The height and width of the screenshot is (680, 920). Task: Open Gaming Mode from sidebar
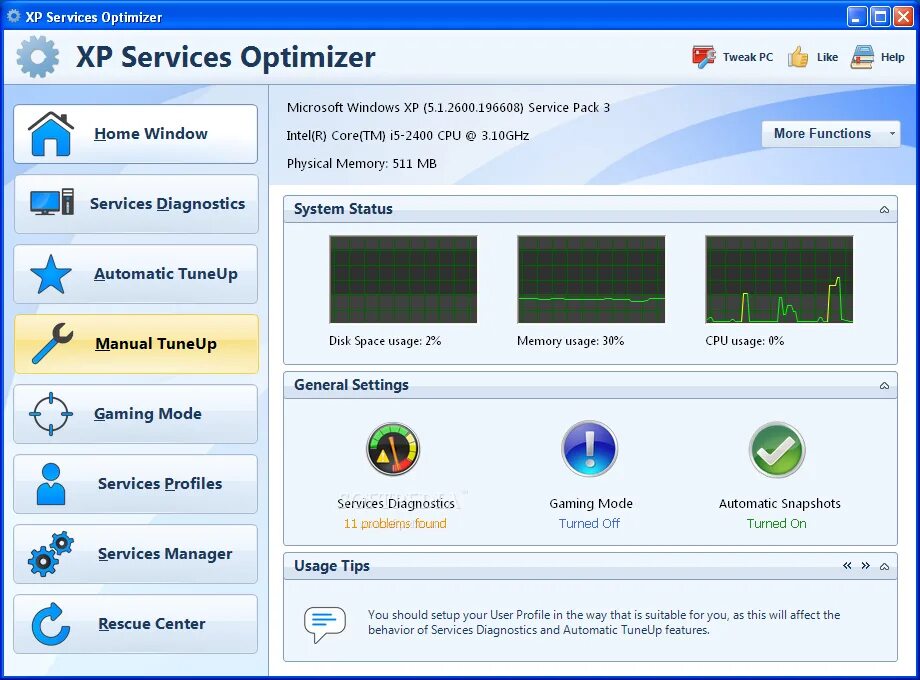click(136, 414)
